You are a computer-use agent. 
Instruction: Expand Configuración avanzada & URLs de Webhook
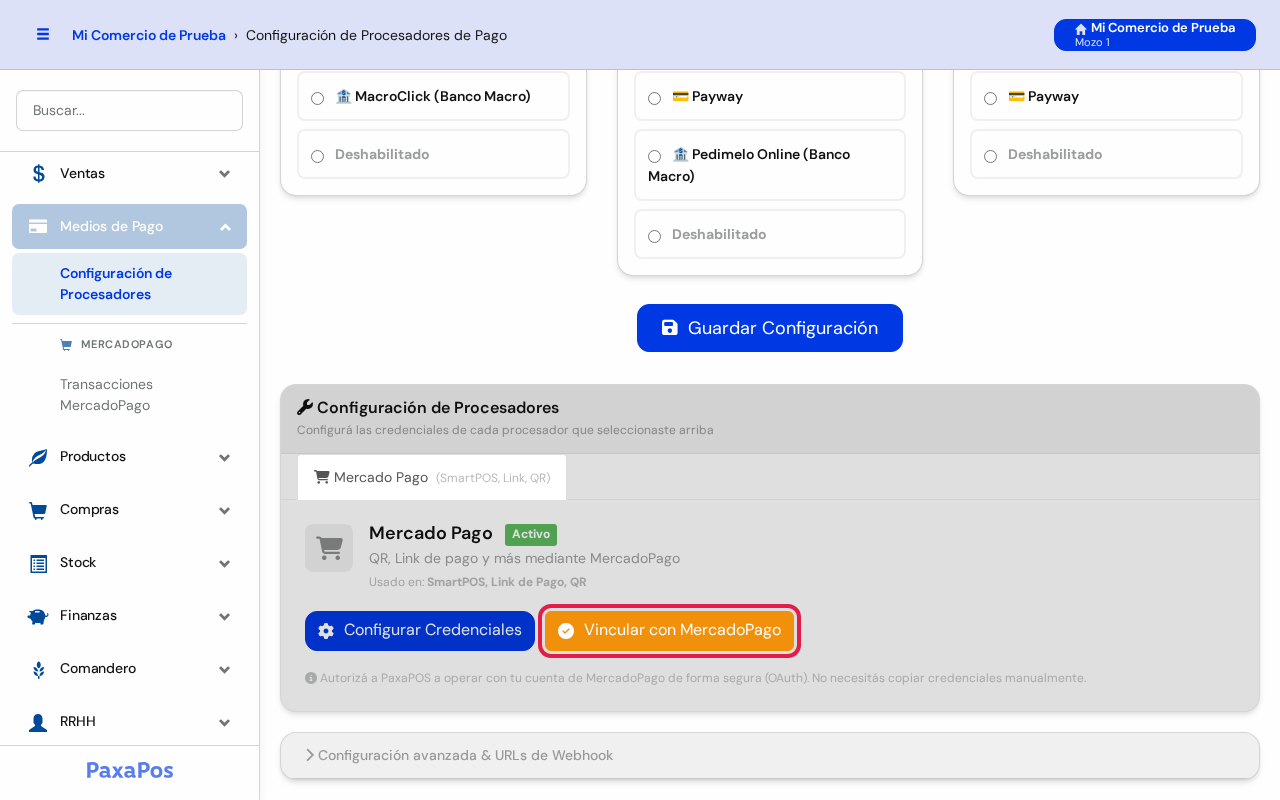pos(770,756)
